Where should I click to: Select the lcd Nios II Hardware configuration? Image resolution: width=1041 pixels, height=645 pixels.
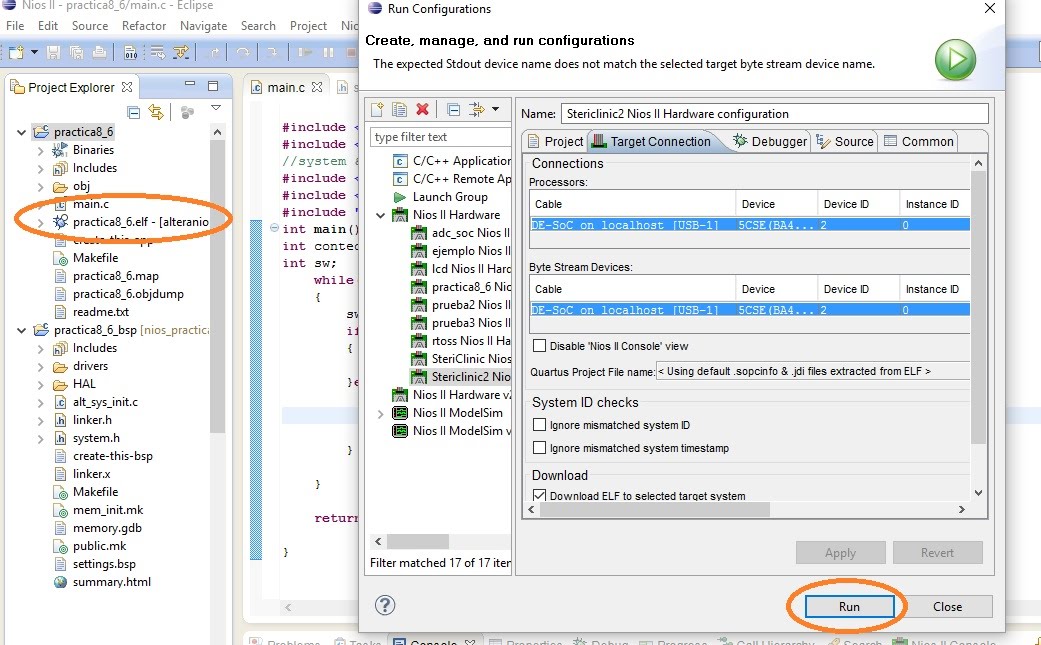(461, 269)
